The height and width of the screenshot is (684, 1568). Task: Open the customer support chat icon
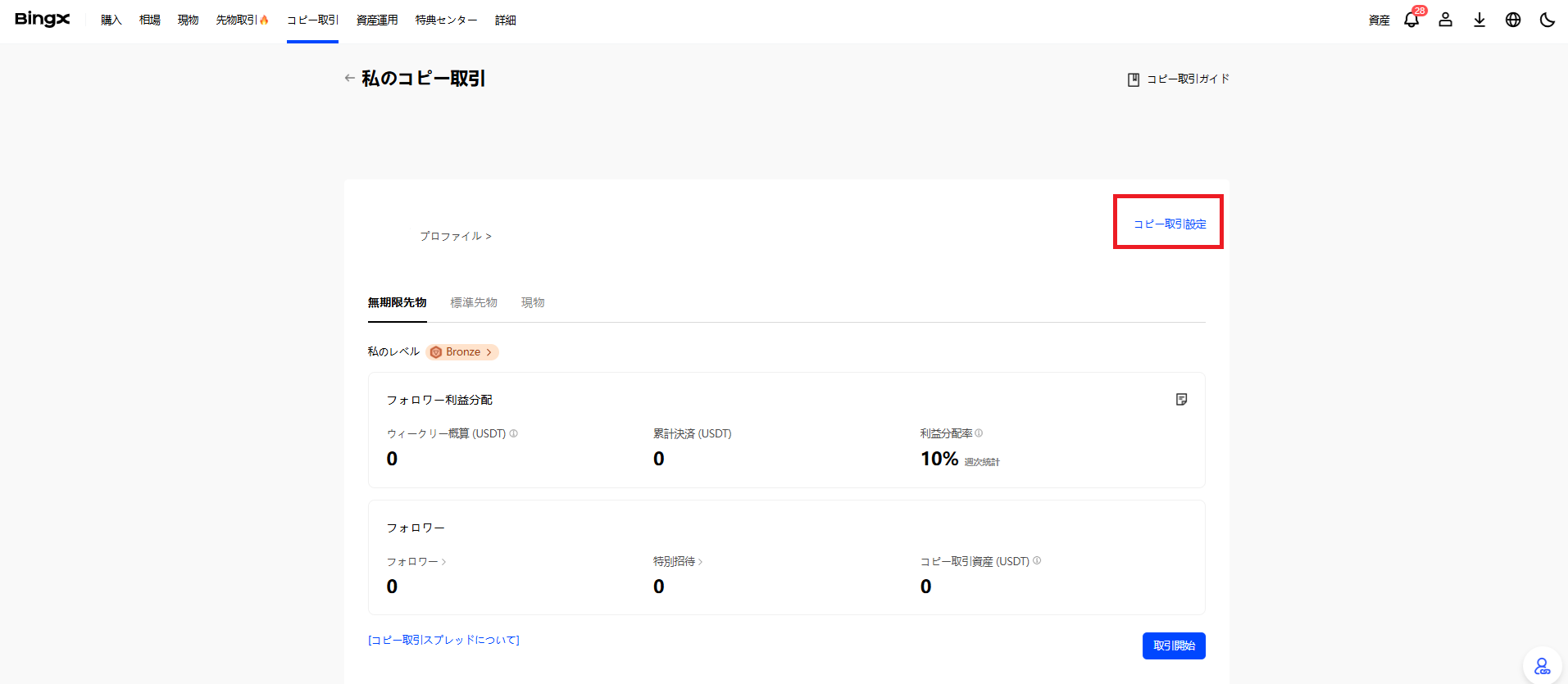1542,667
